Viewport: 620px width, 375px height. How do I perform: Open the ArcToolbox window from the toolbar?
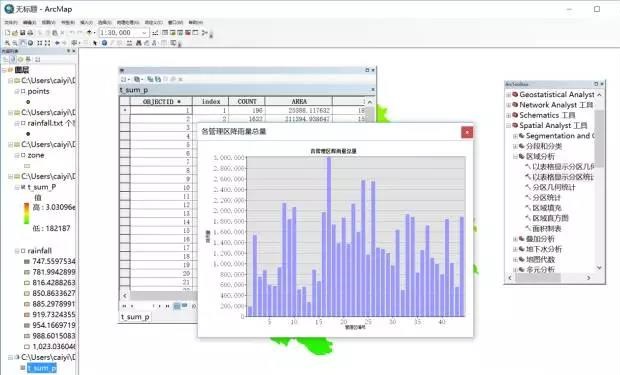(188, 33)
